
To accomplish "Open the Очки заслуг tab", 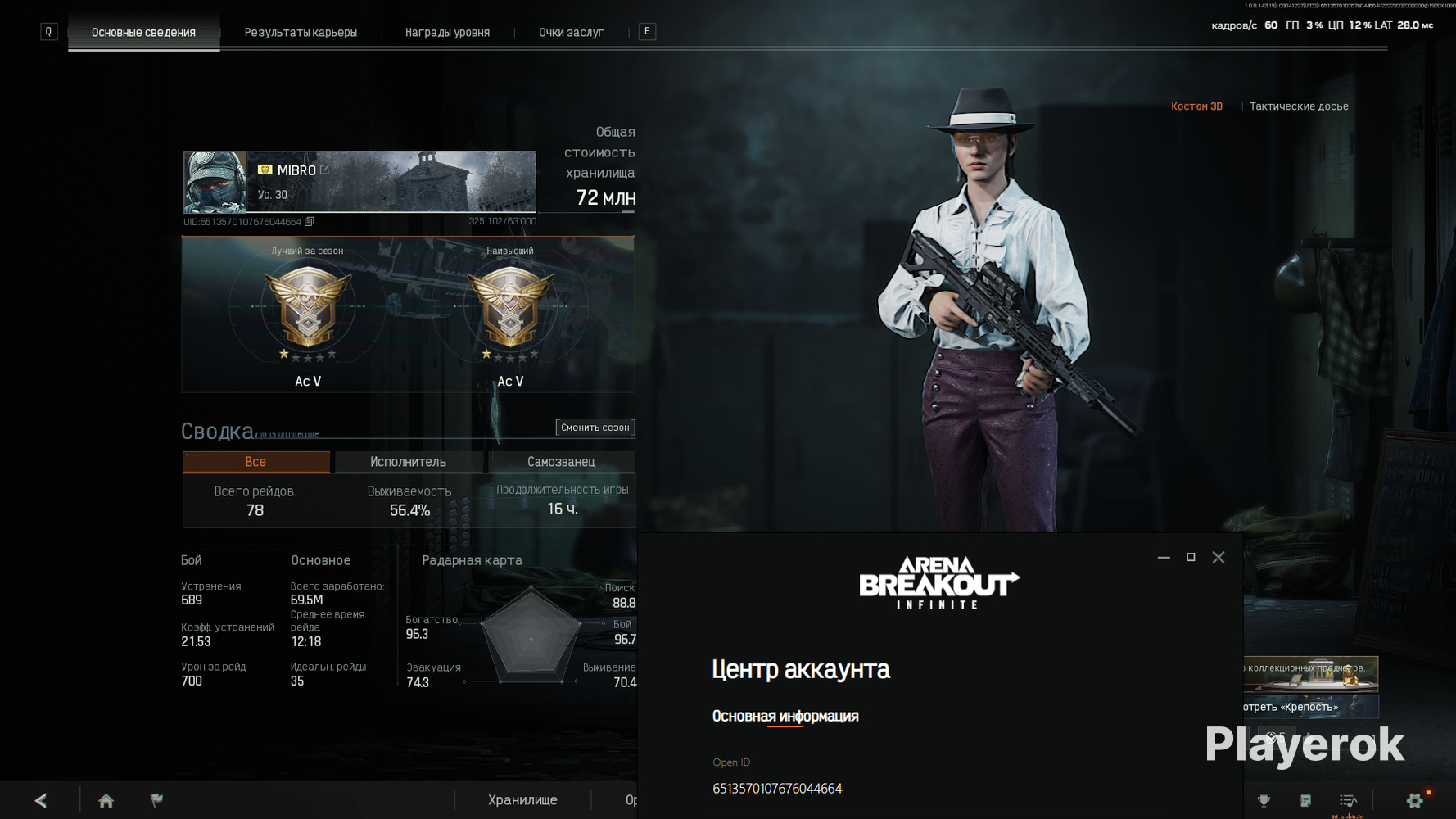I will pyautogui.click(x=571, y=32).
